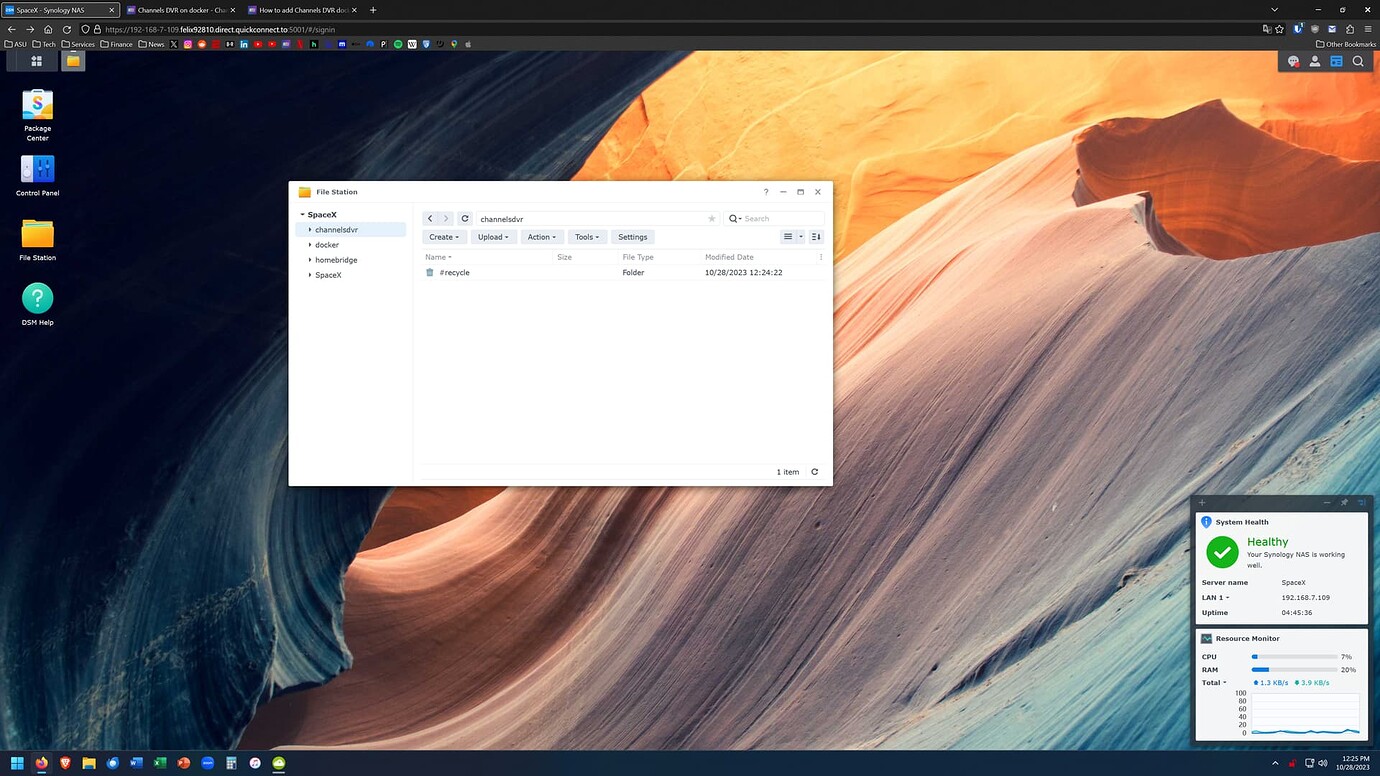Open the Control Panel desktop icon
The width and height of the screenshot is (1380, 776).
click(x=37, y=170)
